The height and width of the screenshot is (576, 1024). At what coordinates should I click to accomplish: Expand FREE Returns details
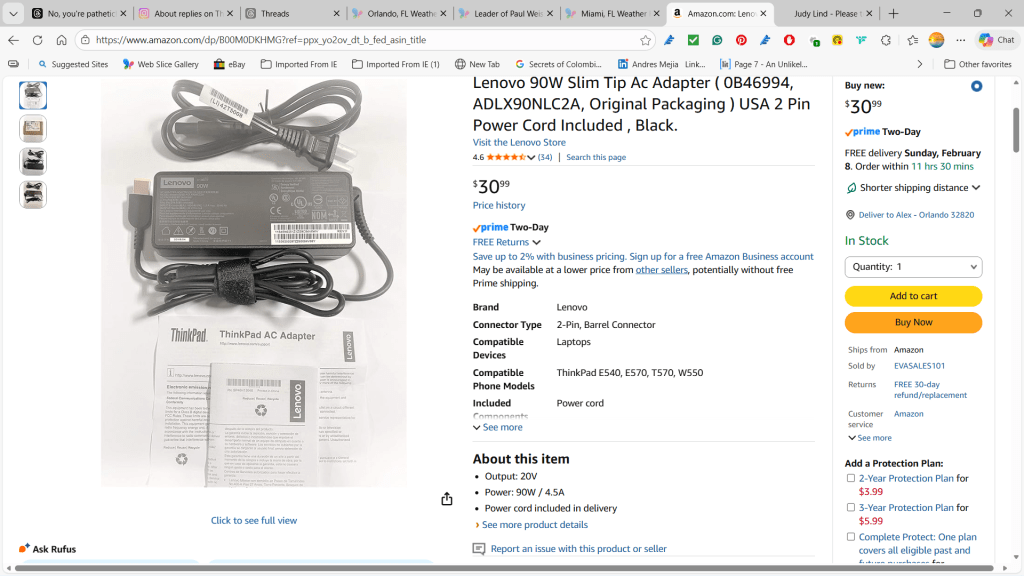(x=507, y=242)
